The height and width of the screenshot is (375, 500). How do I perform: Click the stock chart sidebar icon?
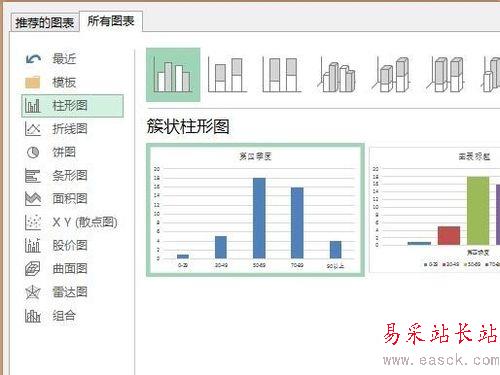click(33, 245)
